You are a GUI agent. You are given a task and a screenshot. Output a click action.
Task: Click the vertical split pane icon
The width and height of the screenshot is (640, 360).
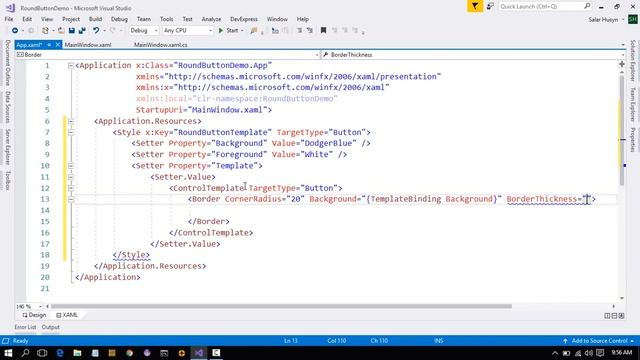pos(607,316)
